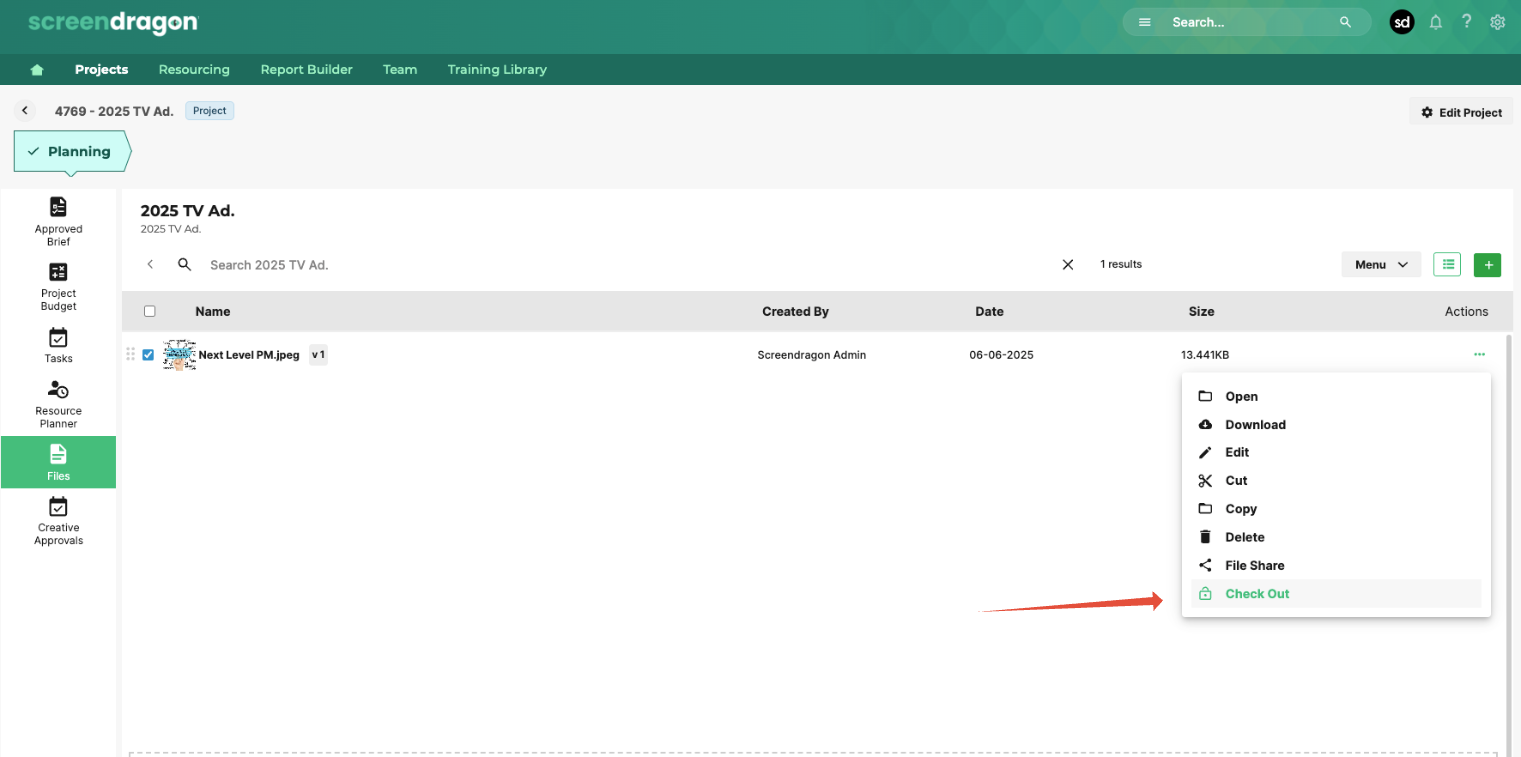
Task: Select Files sidebar item
Action: pos(58,462)
